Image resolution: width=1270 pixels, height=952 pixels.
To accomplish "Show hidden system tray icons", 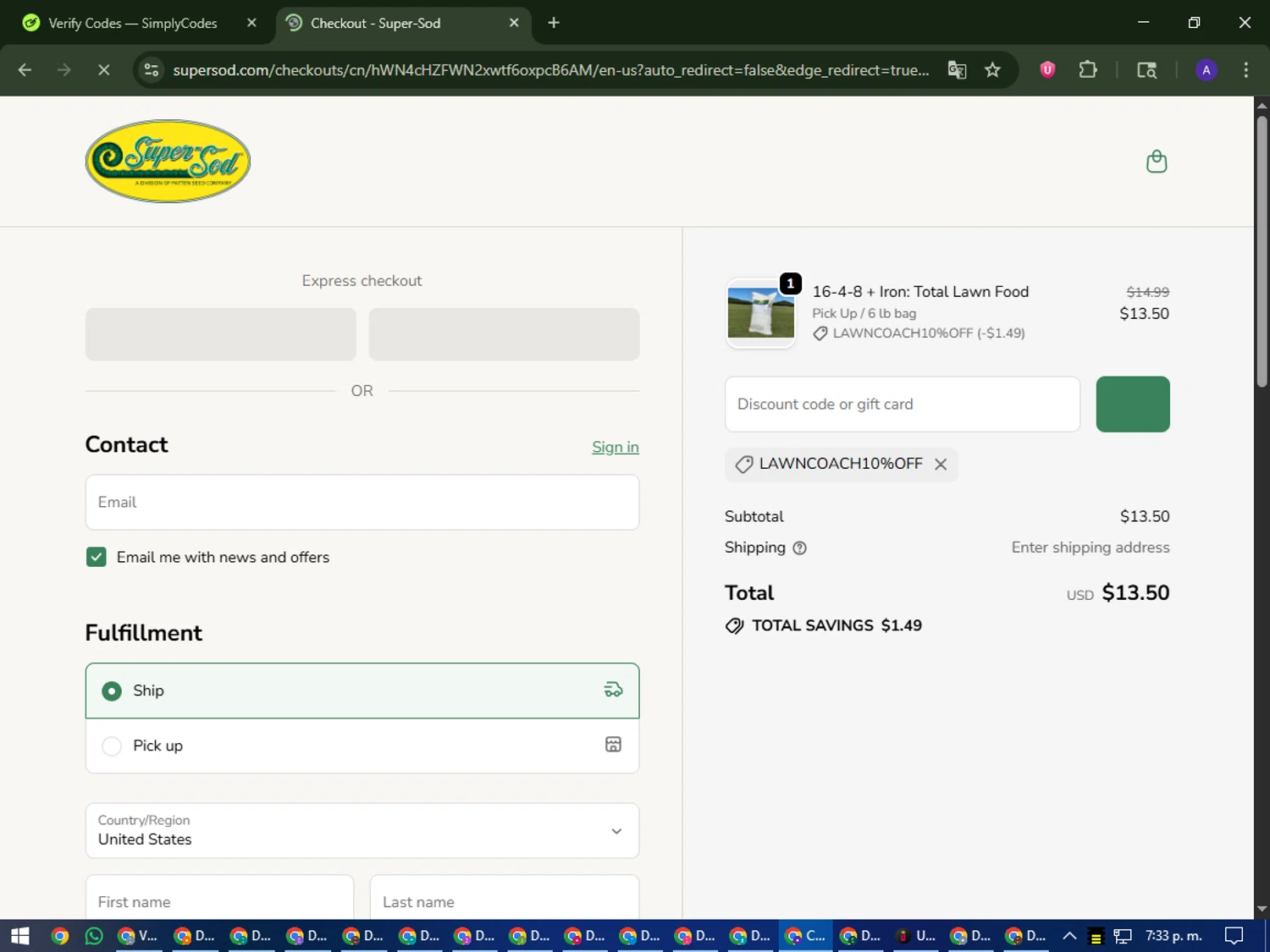I will (x=1069, y=936).
